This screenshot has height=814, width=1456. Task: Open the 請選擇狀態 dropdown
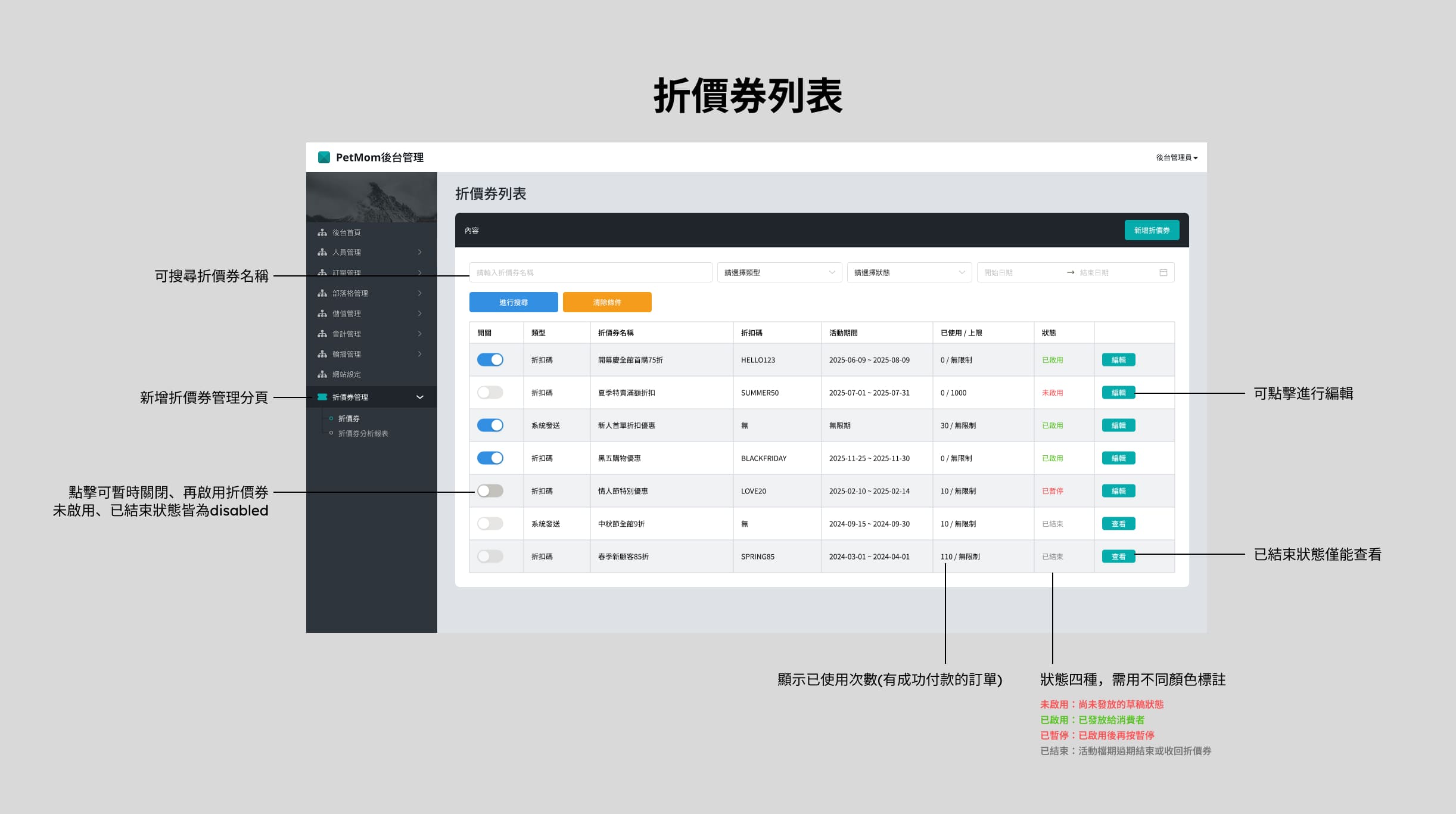tap(909, 272)
